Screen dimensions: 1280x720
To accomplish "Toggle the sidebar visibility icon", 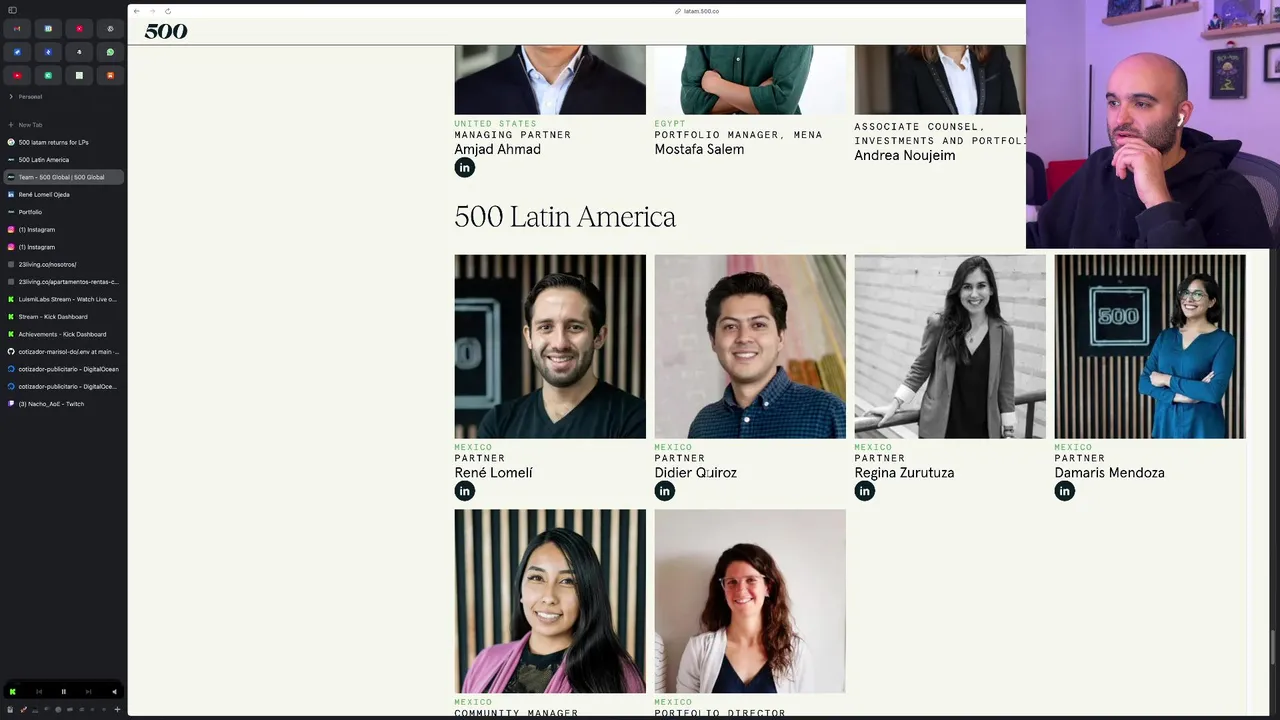I will point(12,11).
